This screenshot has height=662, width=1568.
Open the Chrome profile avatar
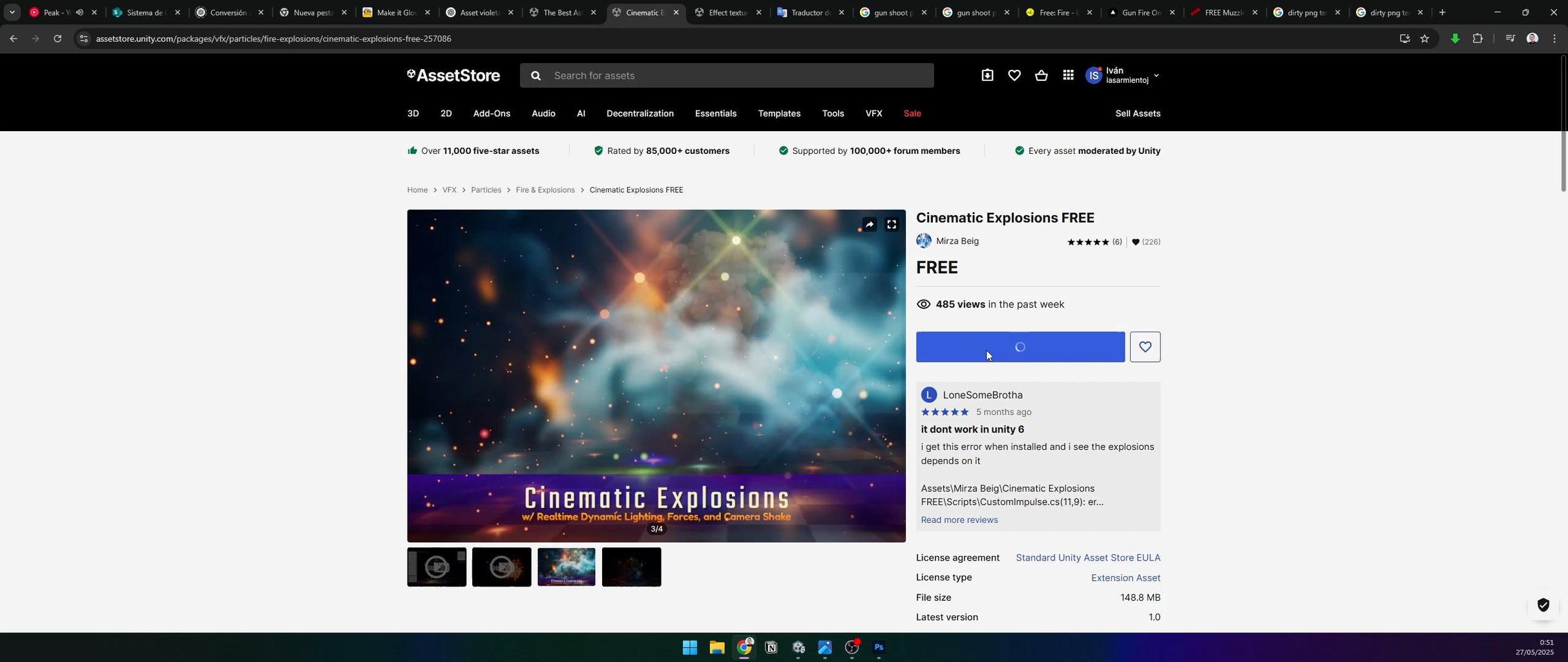pyautogui.click(x=1532, y=39)
